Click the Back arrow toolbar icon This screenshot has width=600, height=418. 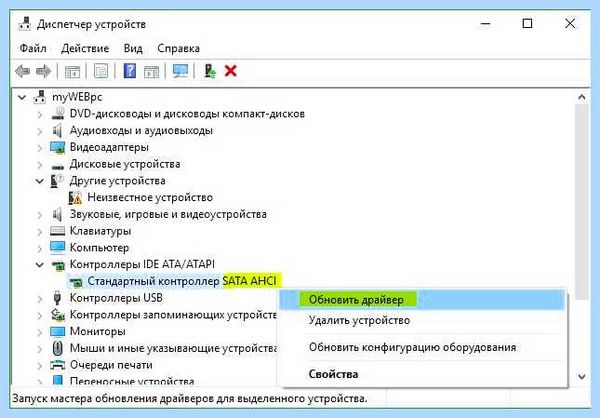(x=22, y=71)
